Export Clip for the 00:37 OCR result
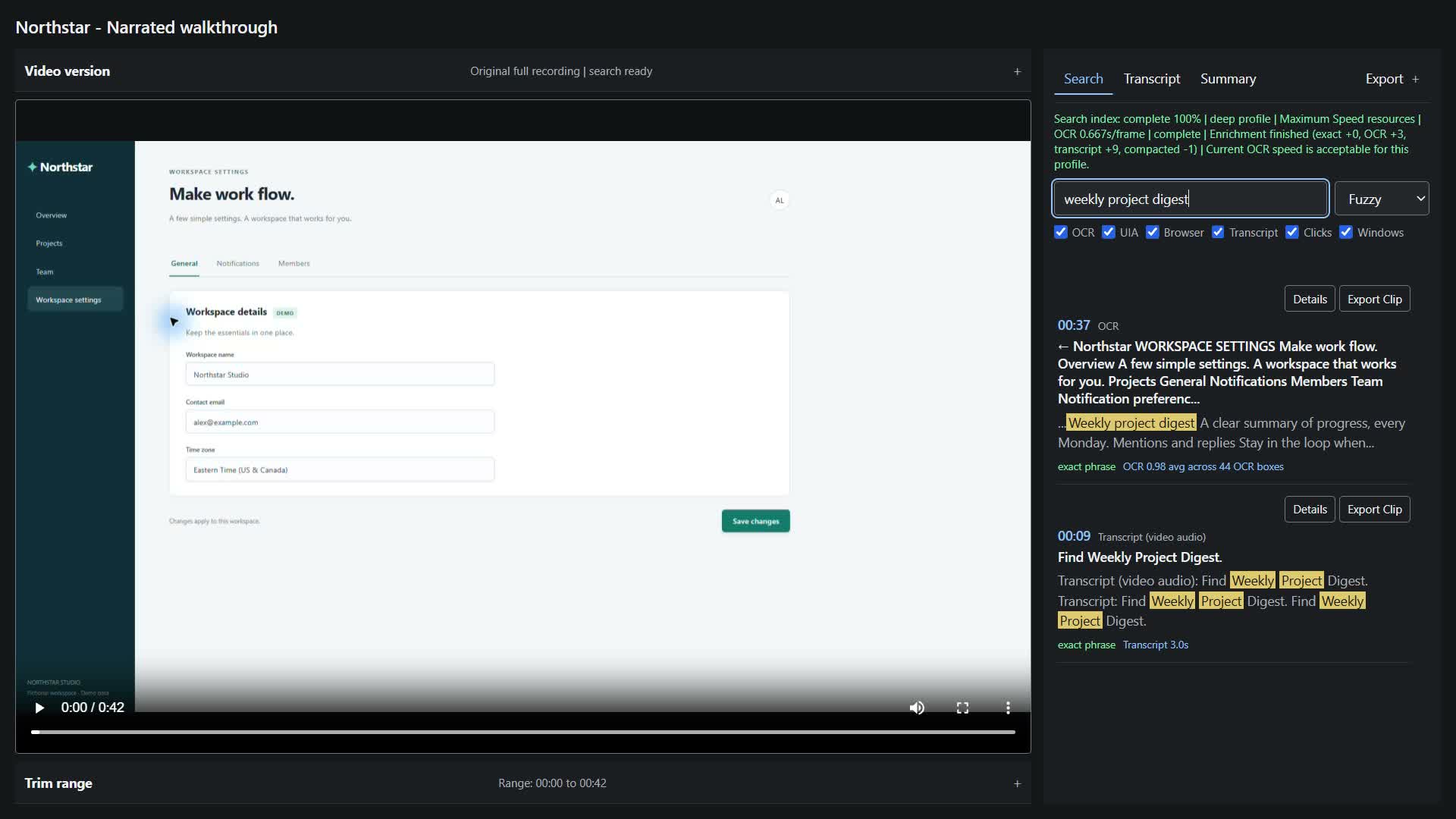The width and height of the screenshot is (1456, 819). 1374,299
